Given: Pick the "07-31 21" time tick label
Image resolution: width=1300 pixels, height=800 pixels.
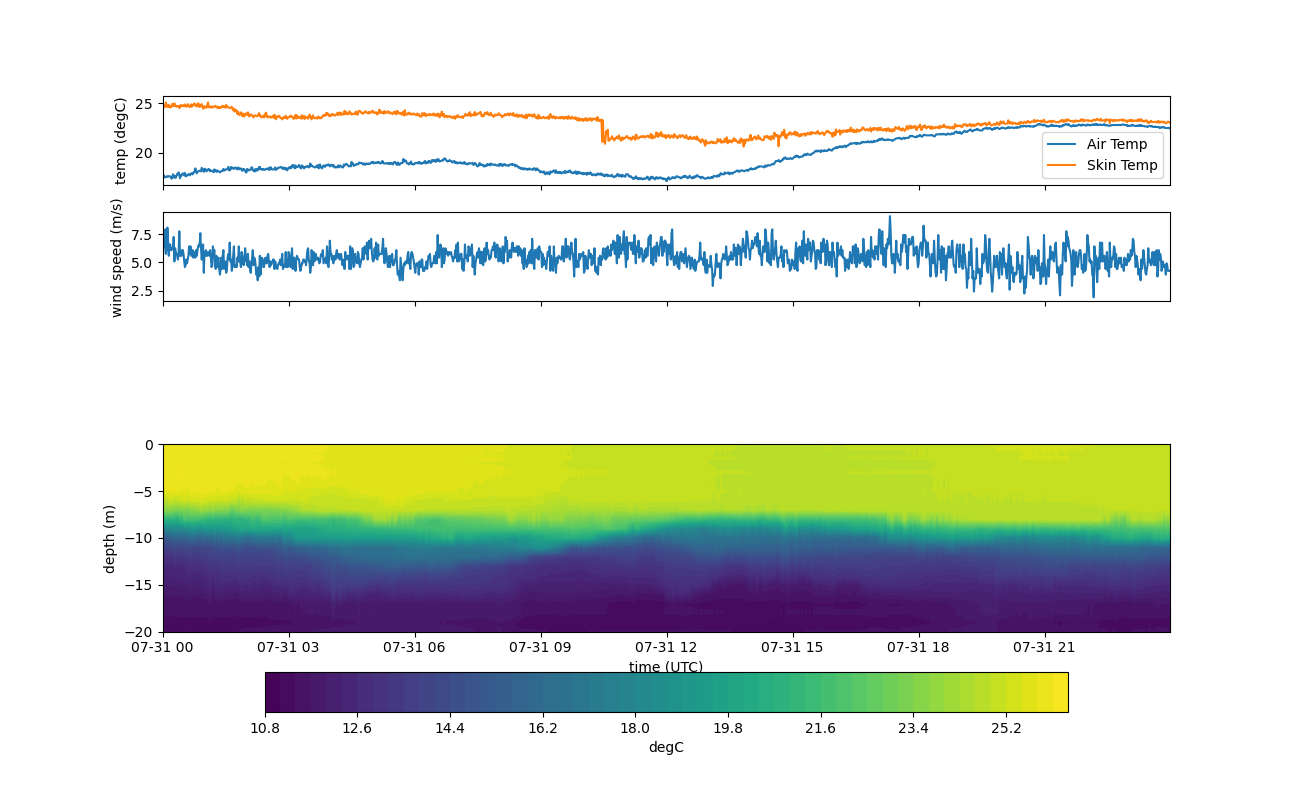Looking at the screenshot, I should 1045,648.
